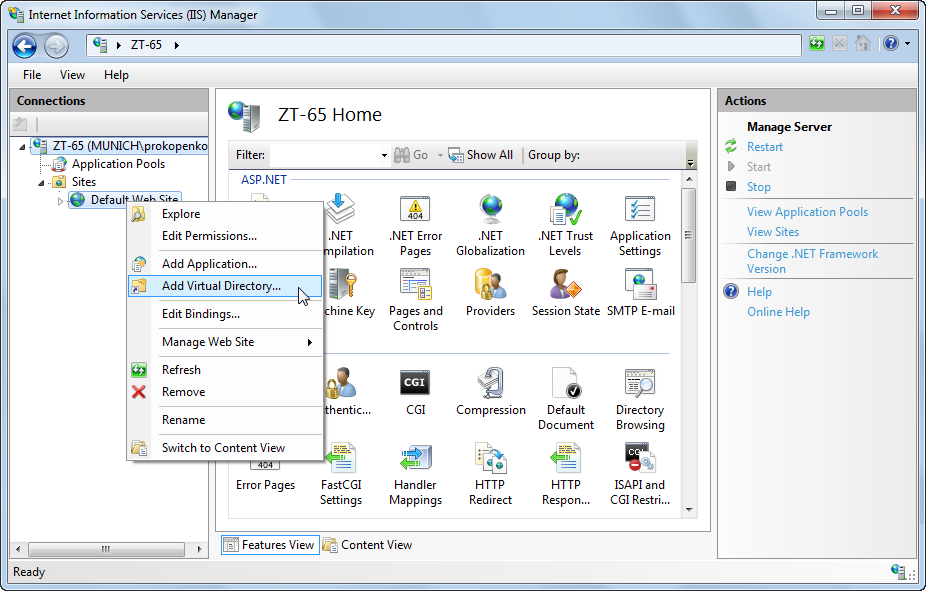Click the help question mark toolbar icon
The height and width of the screenshot is (591, 926).
click(891, 44)
